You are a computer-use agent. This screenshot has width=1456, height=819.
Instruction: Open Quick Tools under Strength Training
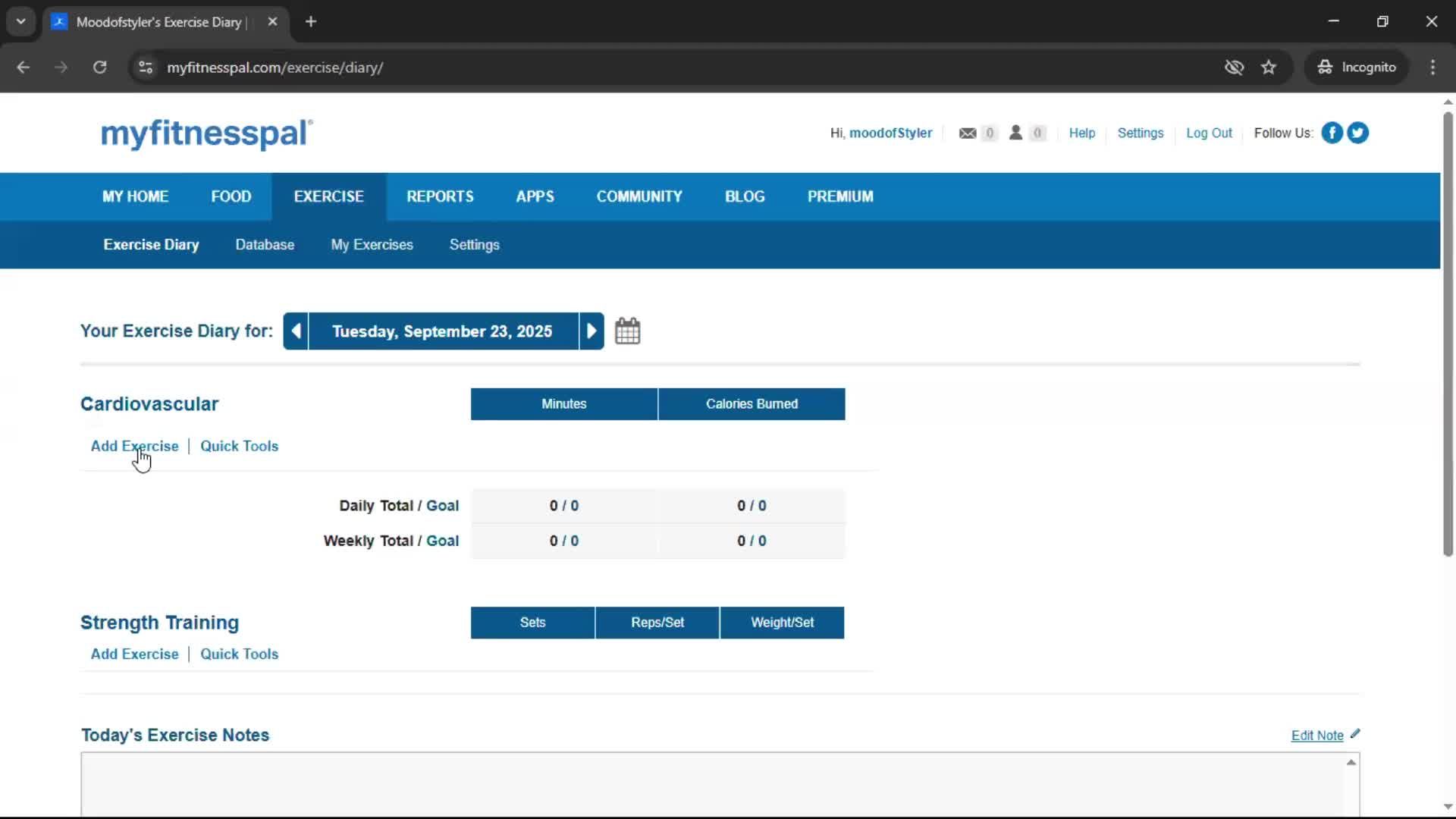tap(240, 654)
